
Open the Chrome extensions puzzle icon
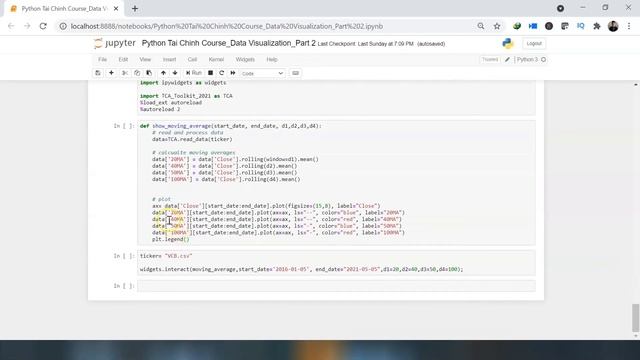(x=597, y=26)
